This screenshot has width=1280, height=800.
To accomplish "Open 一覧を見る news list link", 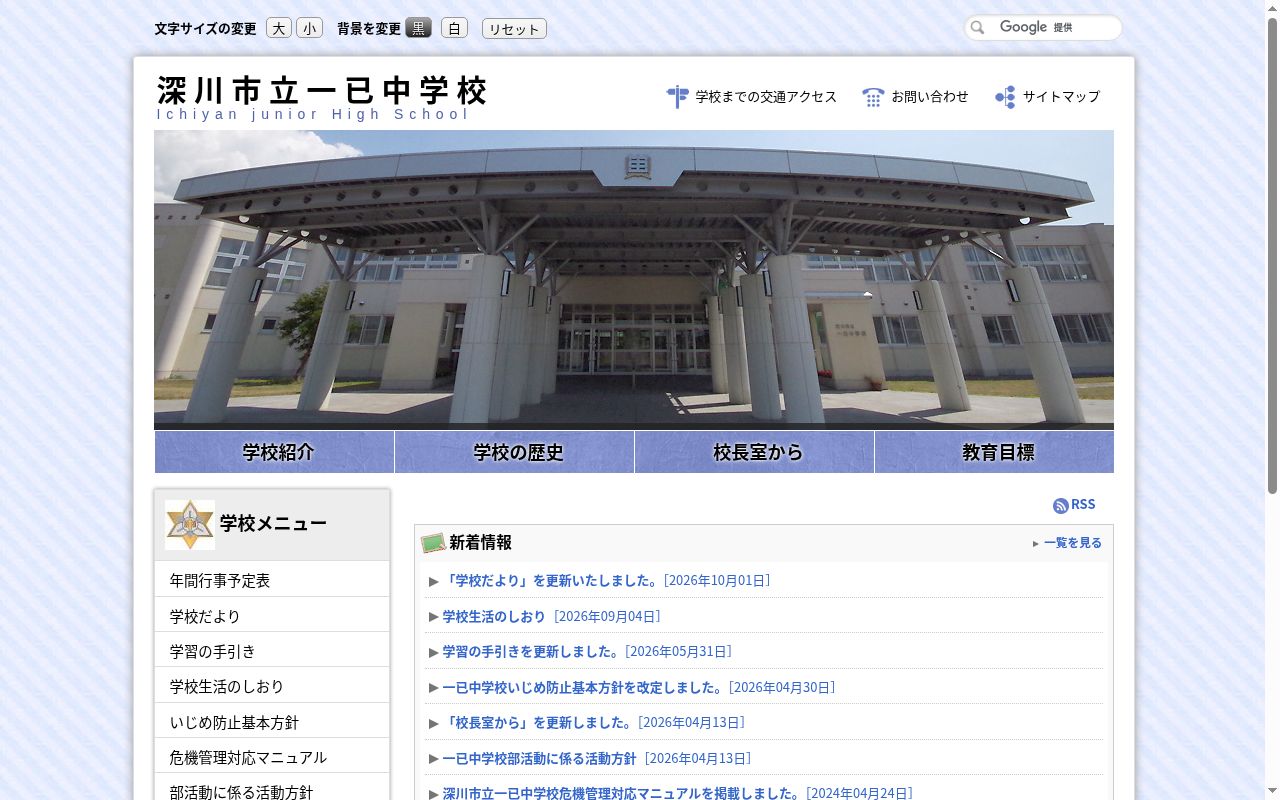I will 1072,543.
